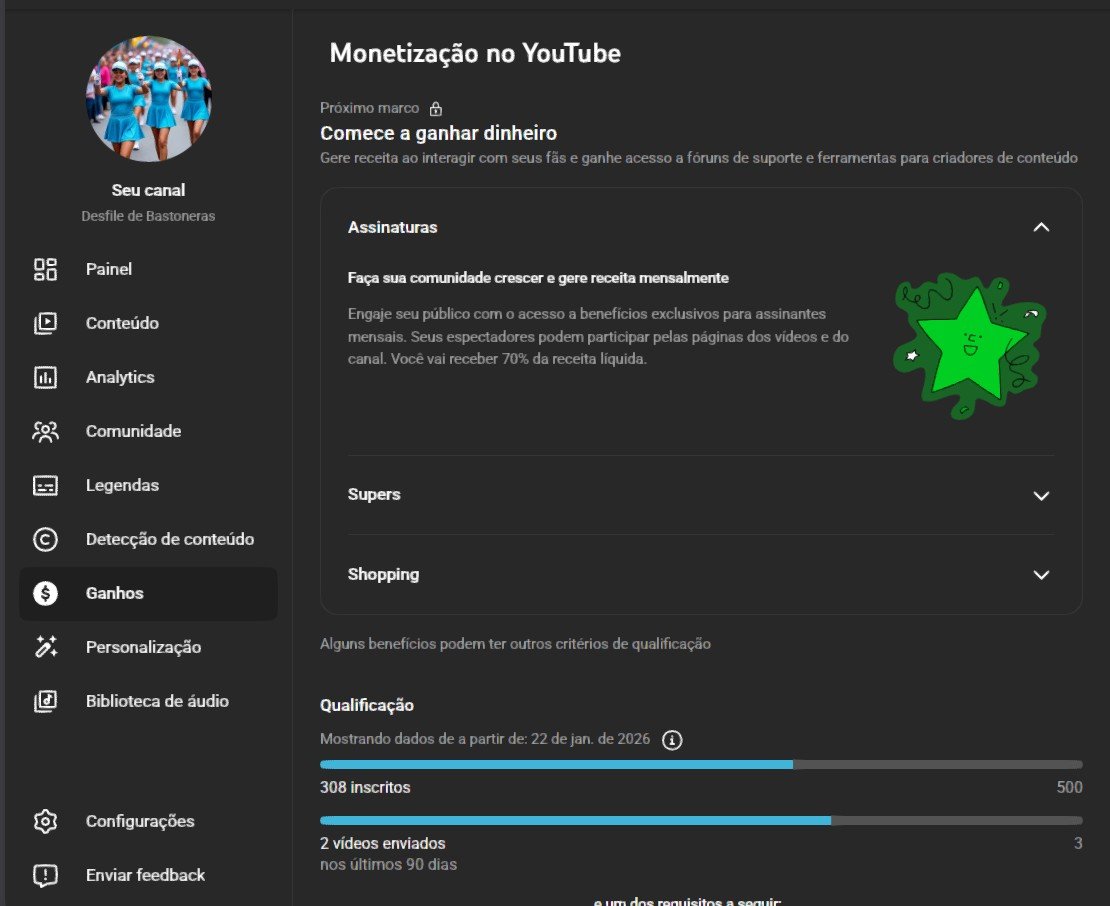Click the Legendas subtitles icon
This screenshot has width=1110, height=906.
pyautogui.click(x=45, y=486)
